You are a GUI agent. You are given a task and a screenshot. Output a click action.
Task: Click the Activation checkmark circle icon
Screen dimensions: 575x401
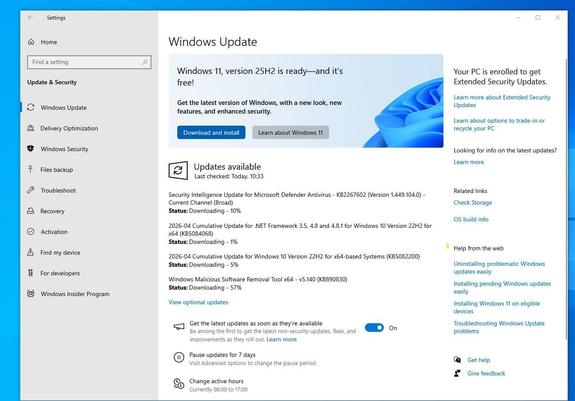click(x=31, y=231)
